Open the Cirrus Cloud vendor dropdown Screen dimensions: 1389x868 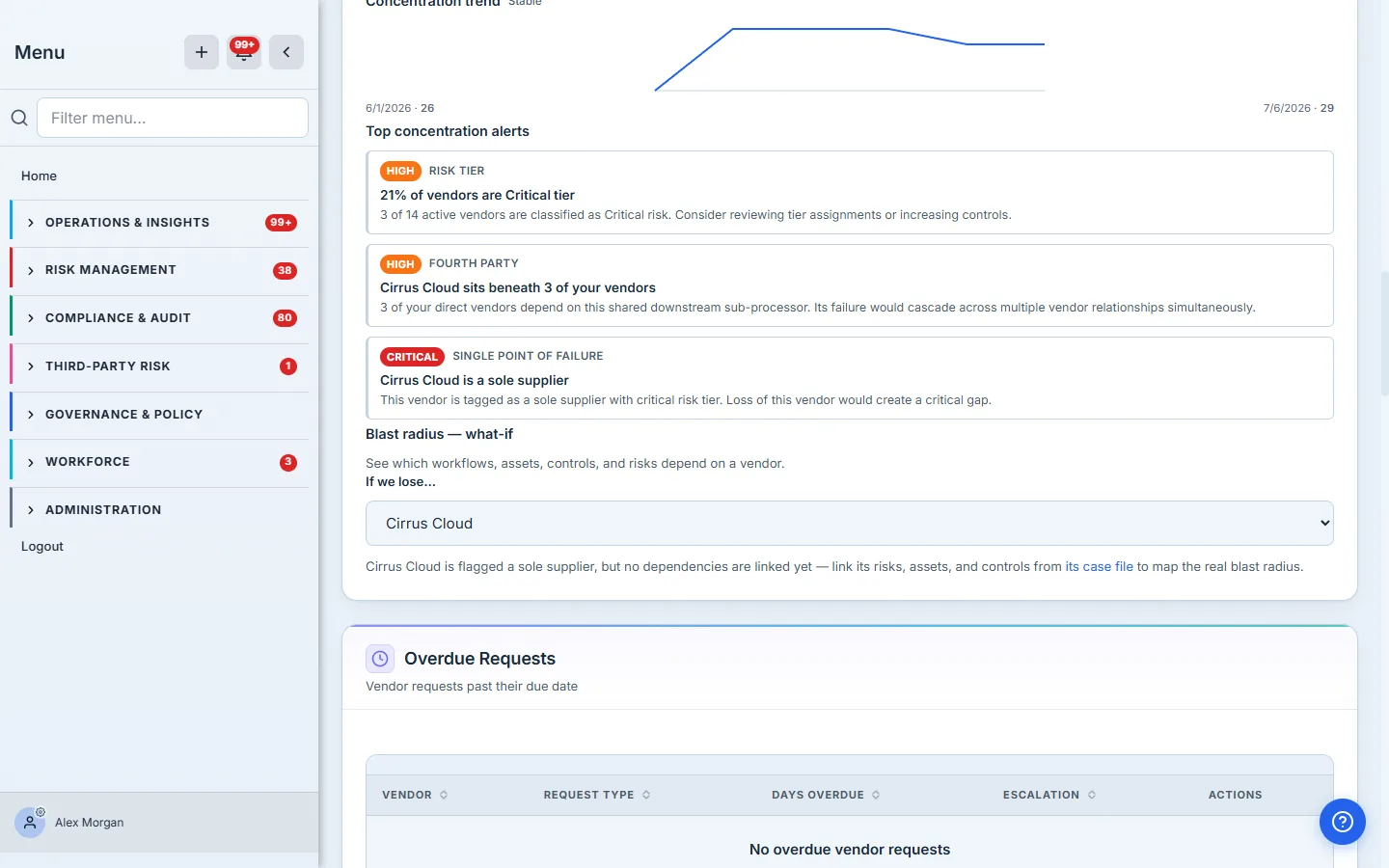(850, 524)
